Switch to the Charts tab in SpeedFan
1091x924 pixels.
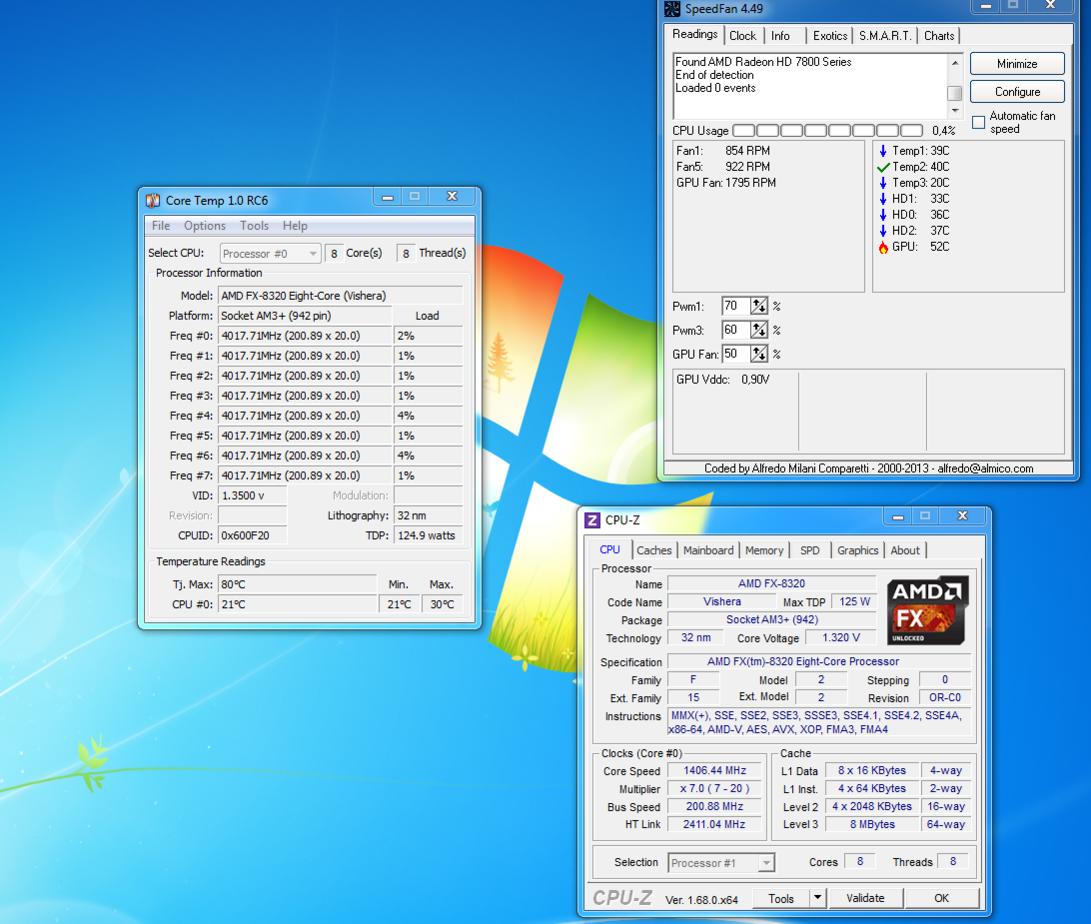[x=939, y=35]
